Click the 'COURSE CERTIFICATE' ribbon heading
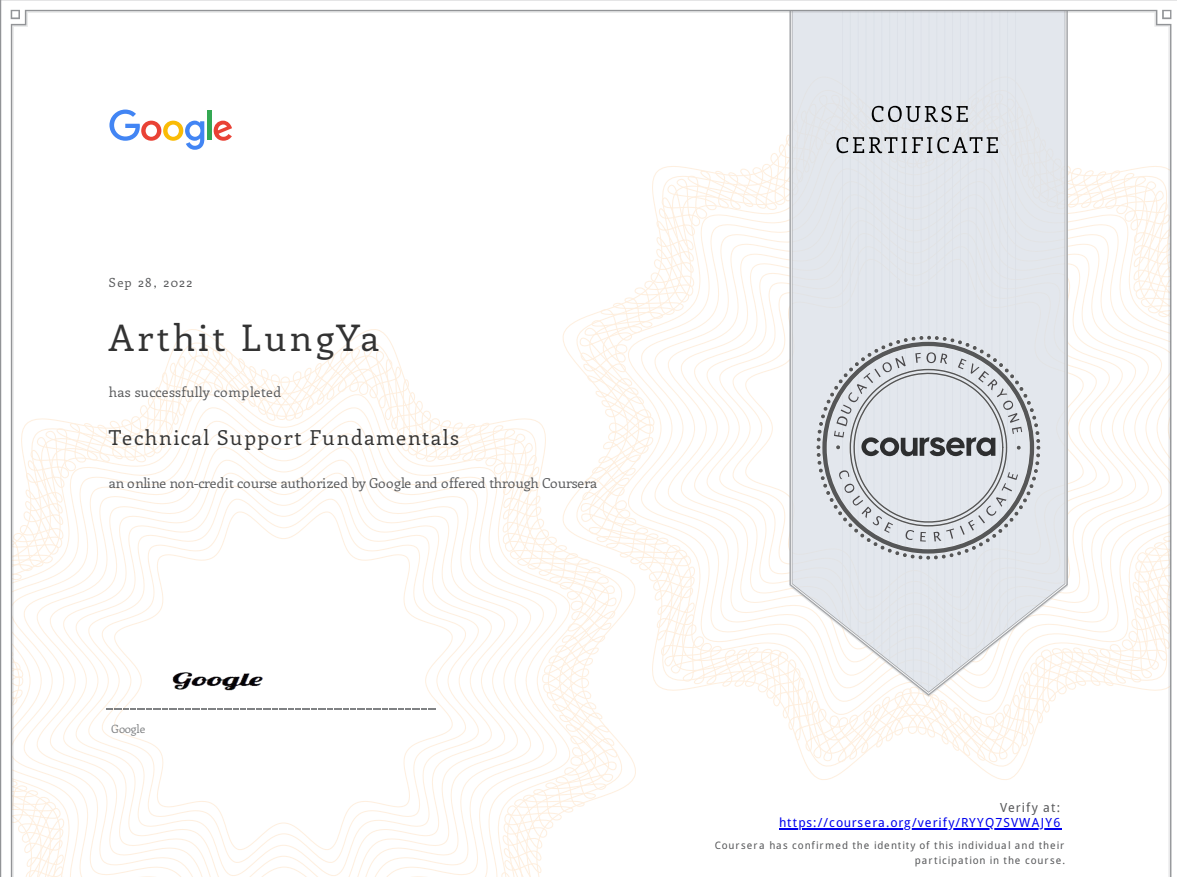 click(918, 130)
